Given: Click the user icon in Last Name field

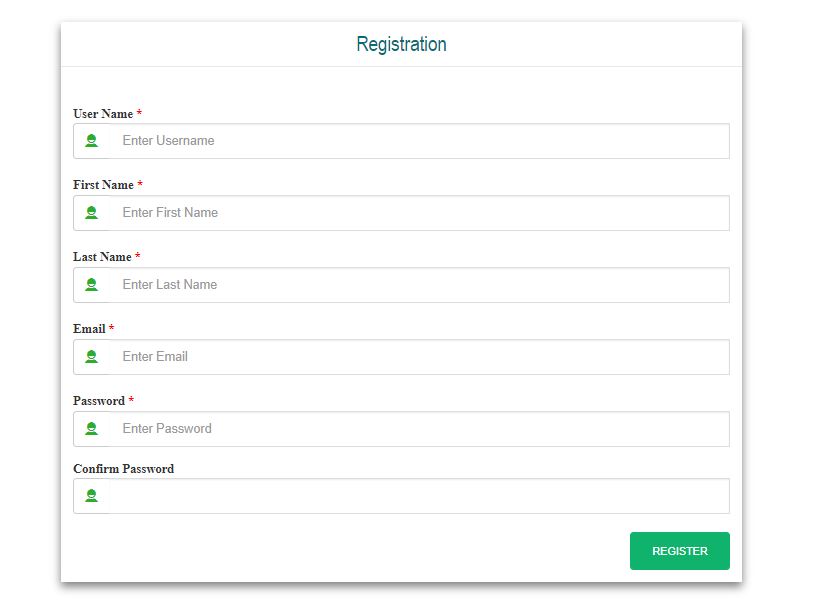Looking at the screenshot, I should coord(91,284).
